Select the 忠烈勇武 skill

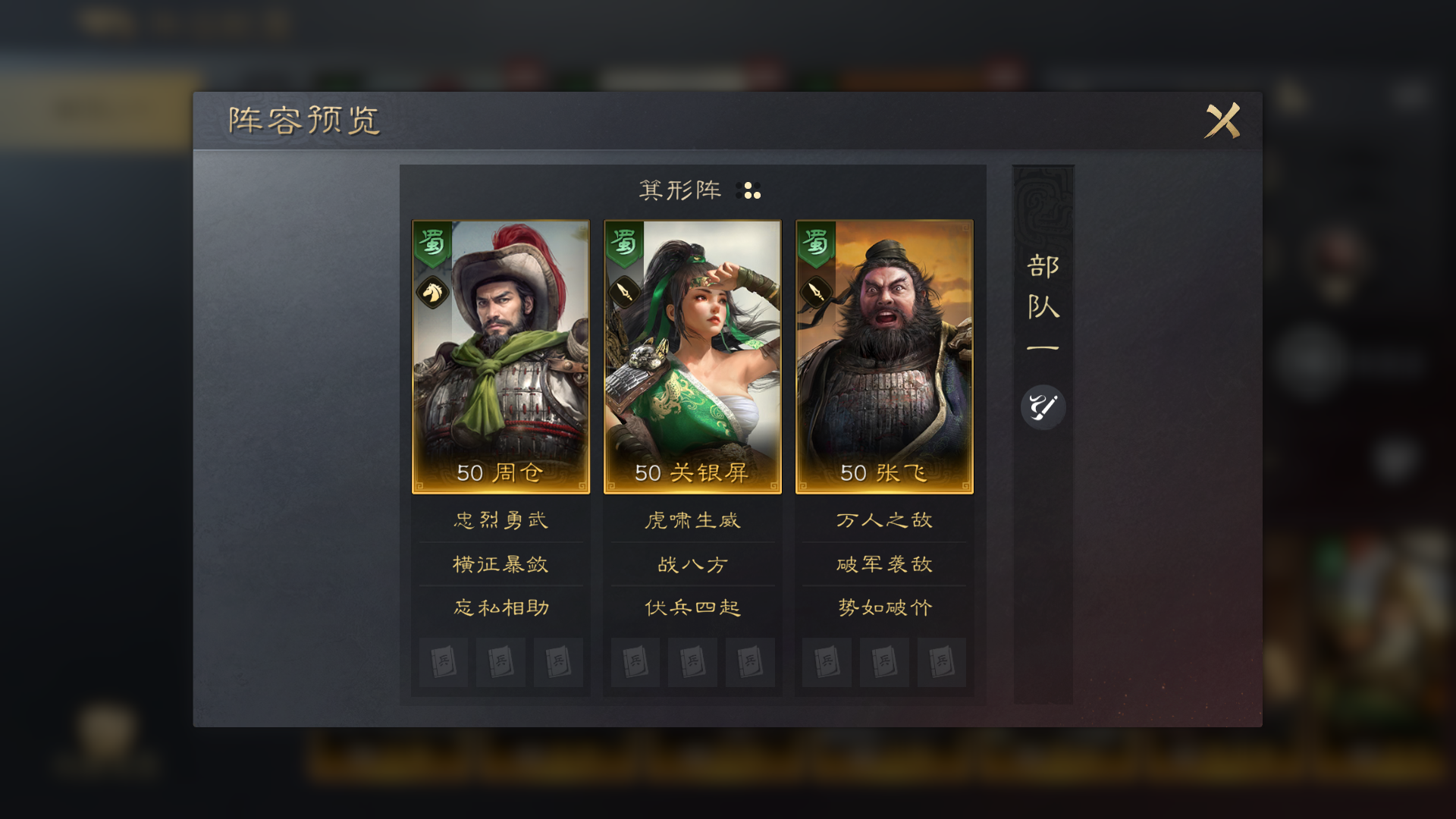(500, 520)
